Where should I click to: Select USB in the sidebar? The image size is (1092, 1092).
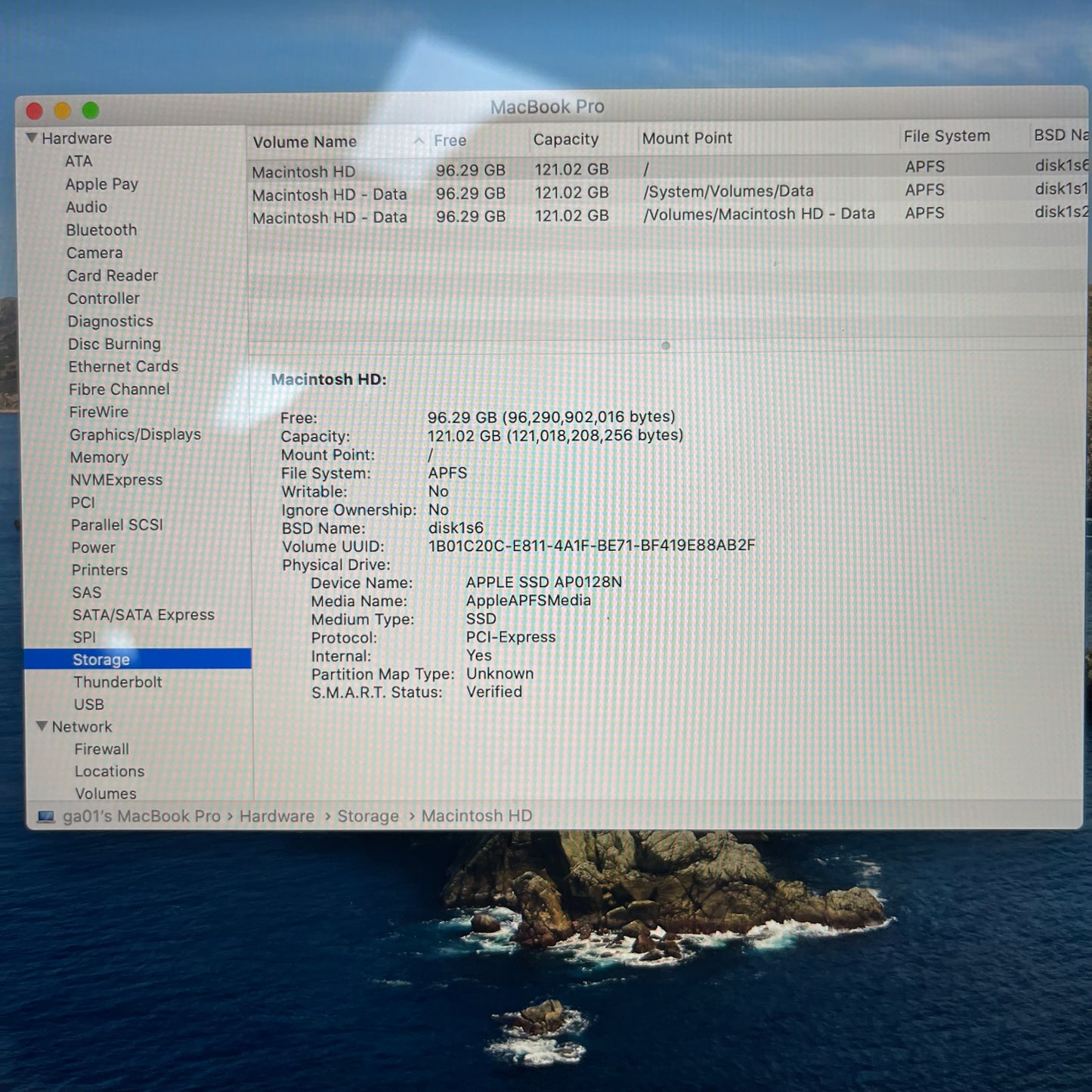[88, 704]
